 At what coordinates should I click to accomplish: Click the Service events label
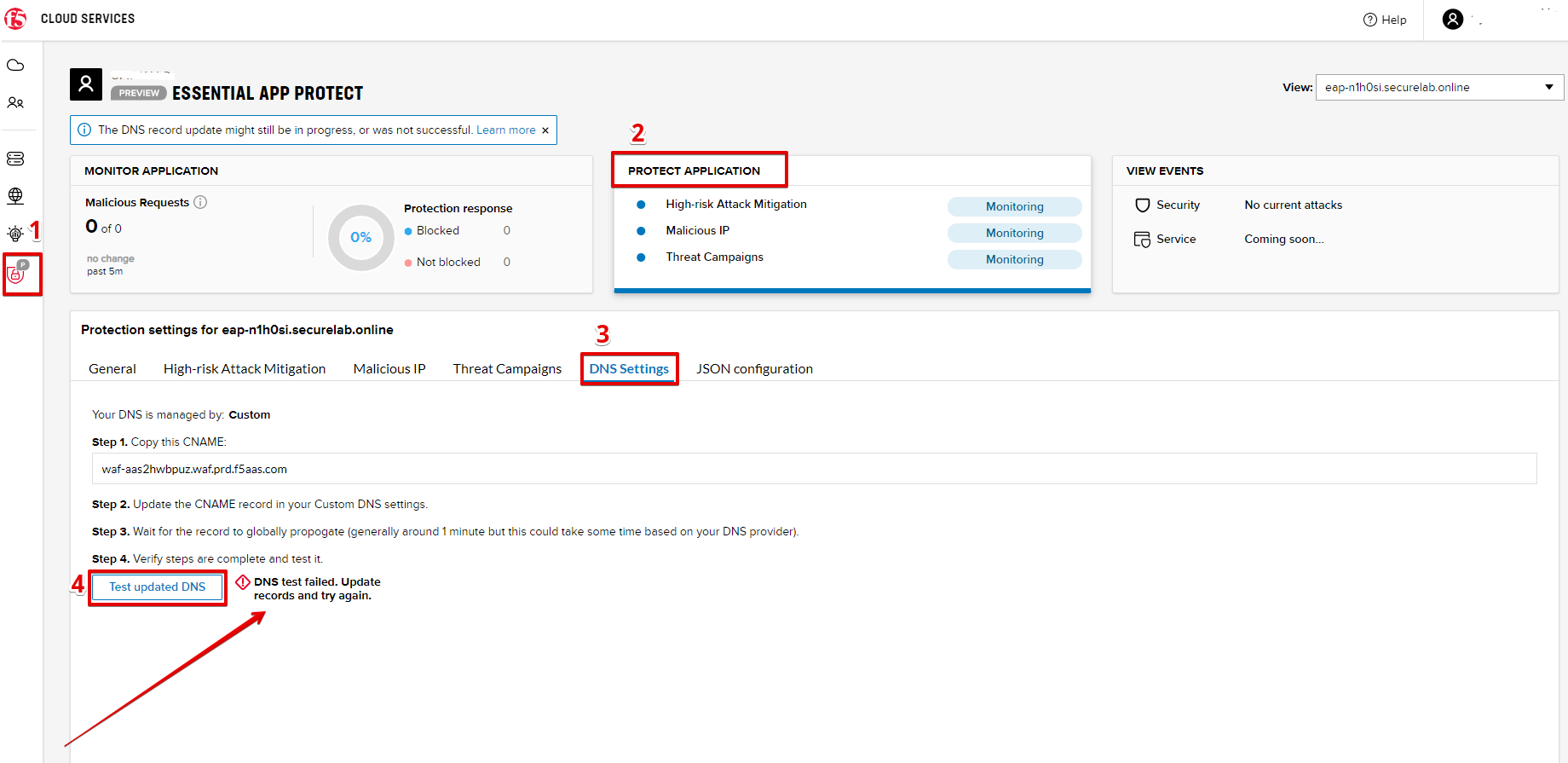click(x=1176, y=239)
